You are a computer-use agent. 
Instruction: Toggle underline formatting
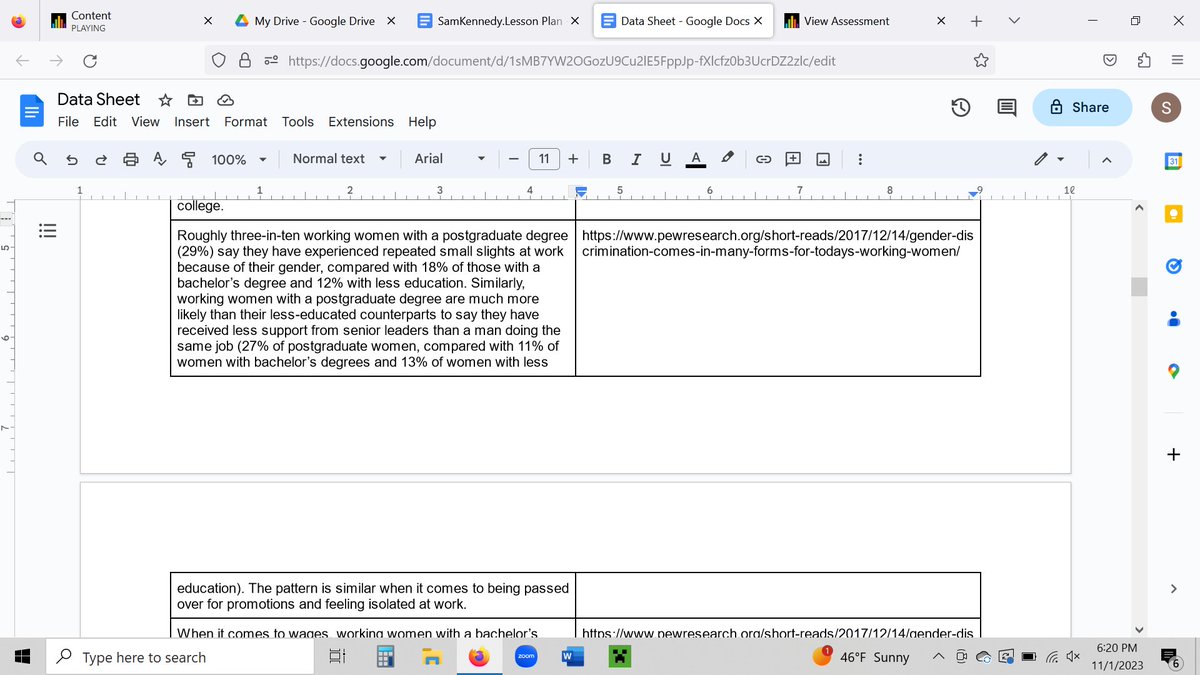[666, 159]
